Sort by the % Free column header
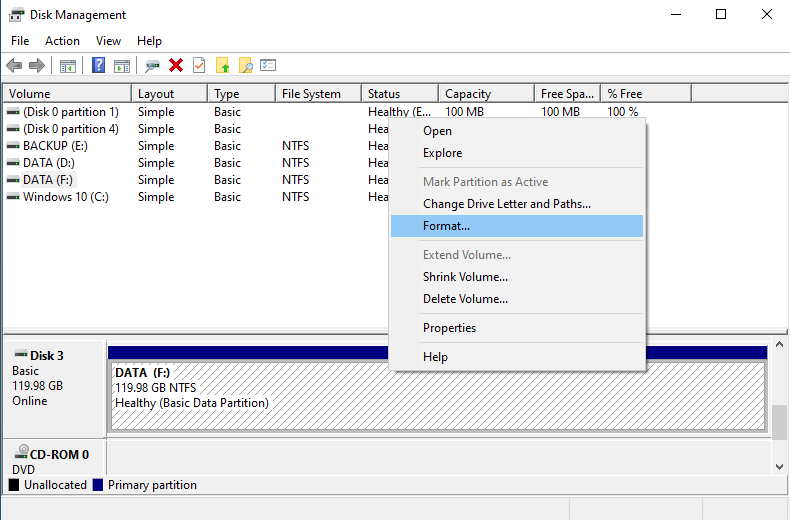The image size is (790, 520). pos(646,94)
